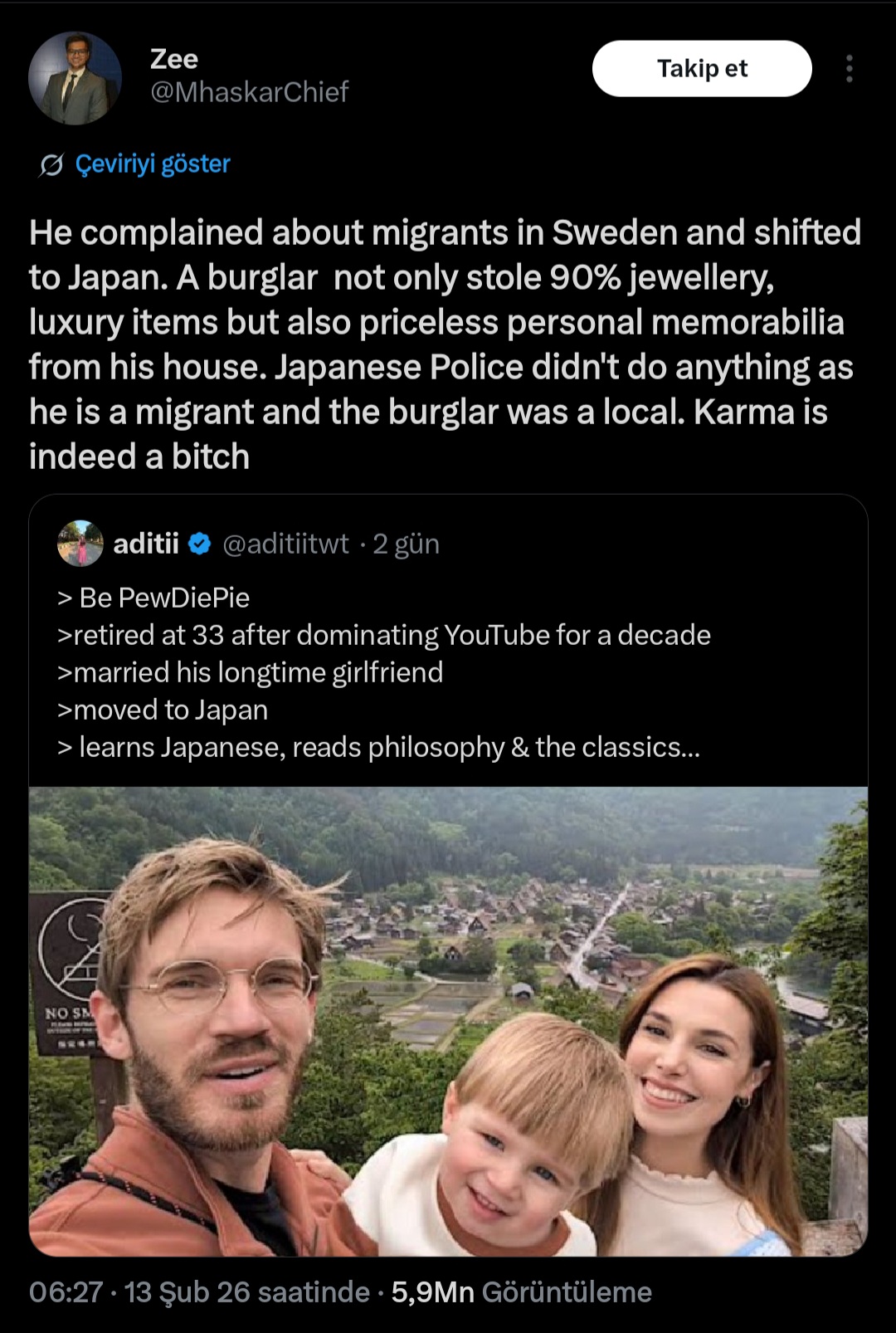Click aditii's blue verified badge
This screenshot has width=896, height=1333.
pos(200,544)
